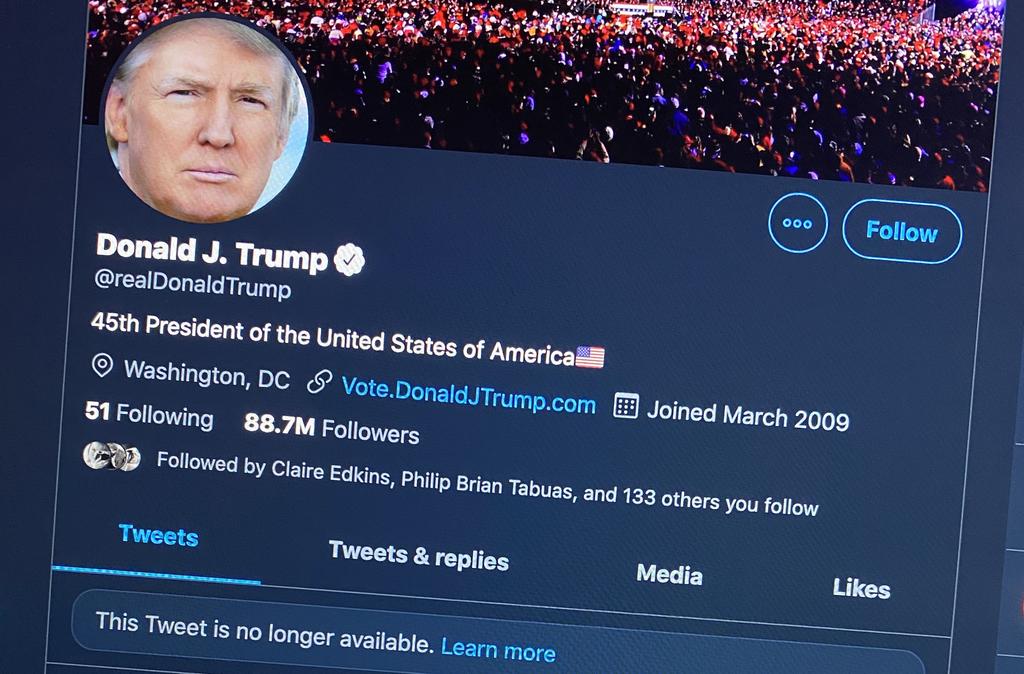Viewport: 1024px width, 674px height.
Task: Click the mutual followers avatar cluster
Action: 112,455
